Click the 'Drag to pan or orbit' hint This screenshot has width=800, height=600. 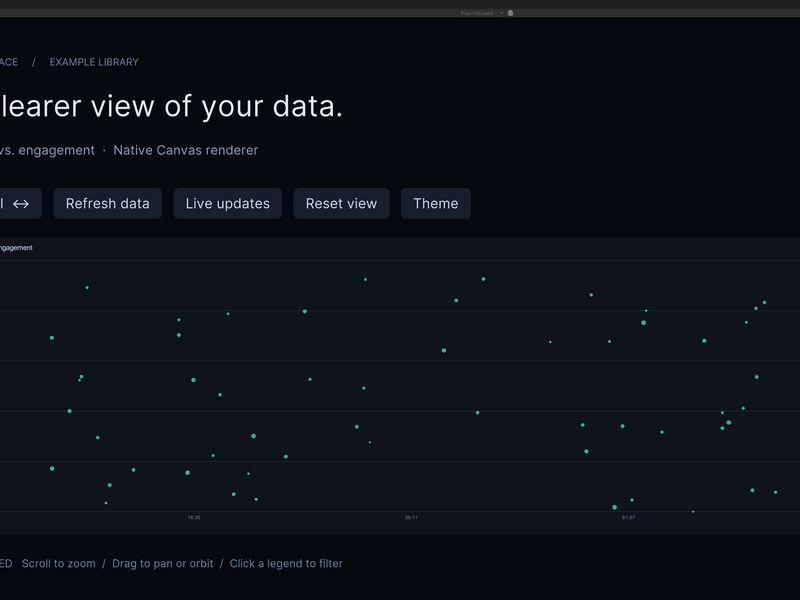click(163, 564)
